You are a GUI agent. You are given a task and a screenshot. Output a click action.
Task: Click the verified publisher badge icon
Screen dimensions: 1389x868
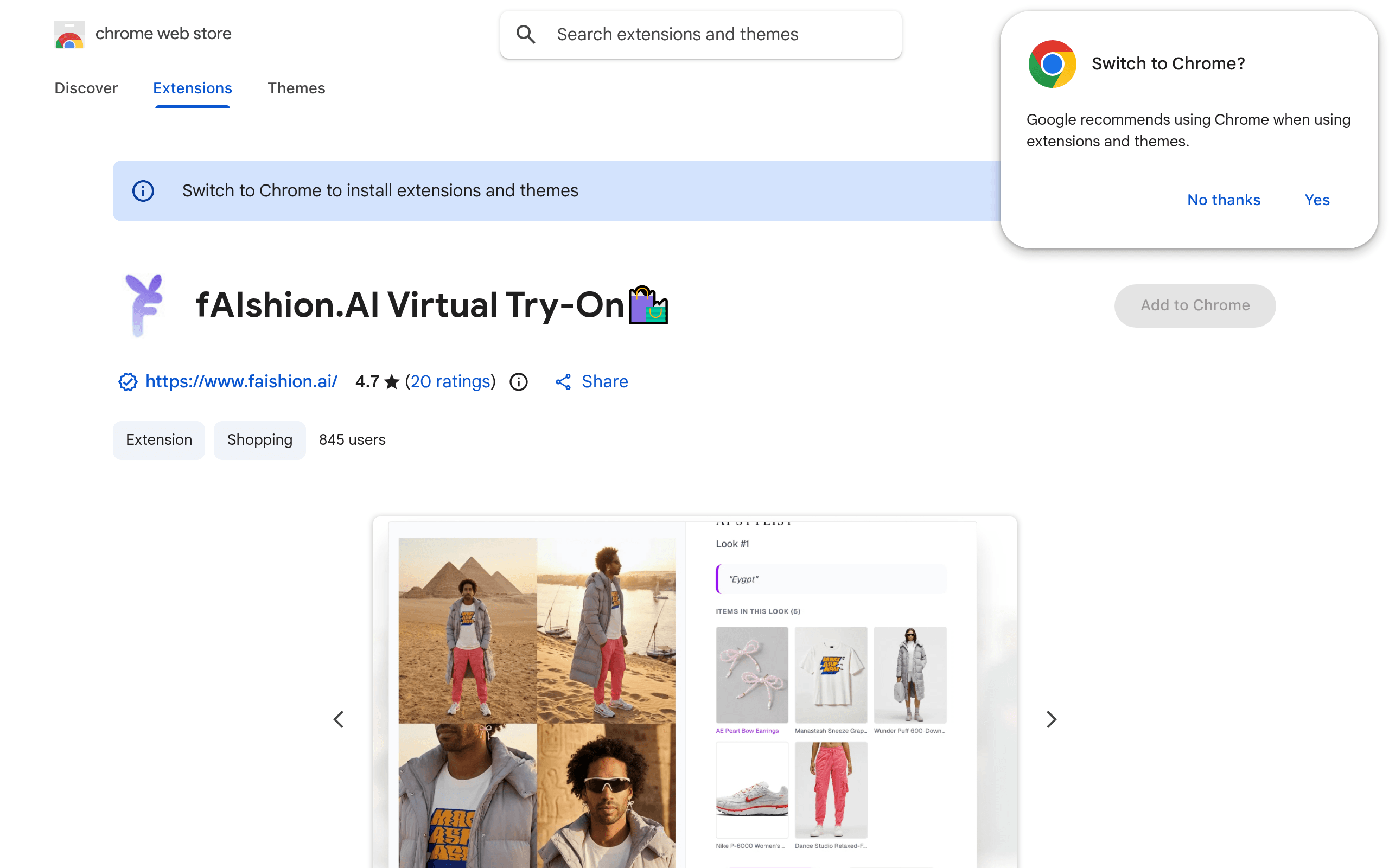128,382
